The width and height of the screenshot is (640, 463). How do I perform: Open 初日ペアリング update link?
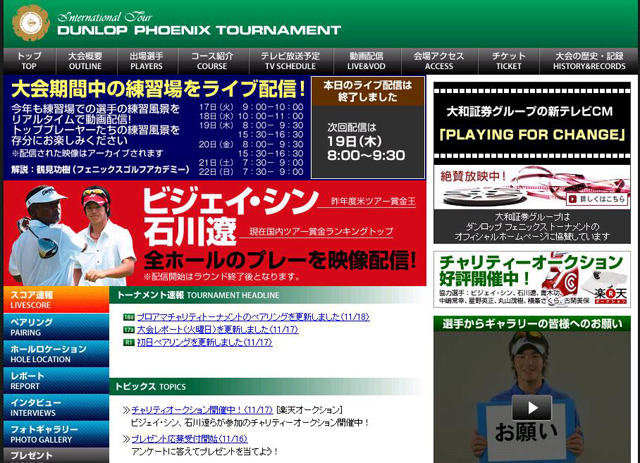point(204,342)
